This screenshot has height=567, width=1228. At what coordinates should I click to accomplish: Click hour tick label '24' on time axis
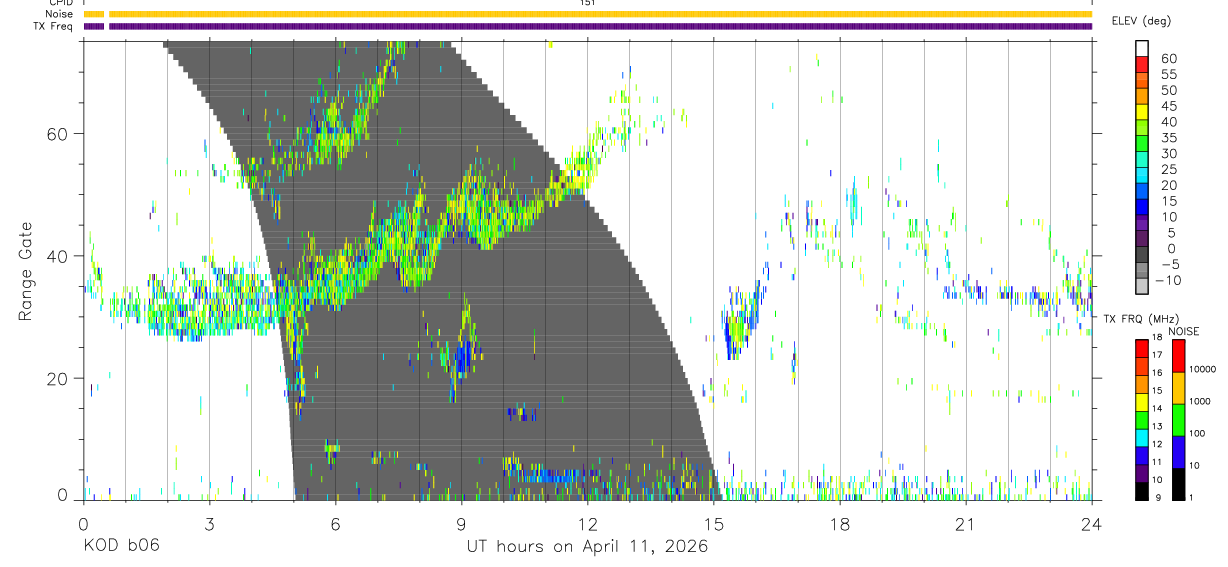[1092, 524]
